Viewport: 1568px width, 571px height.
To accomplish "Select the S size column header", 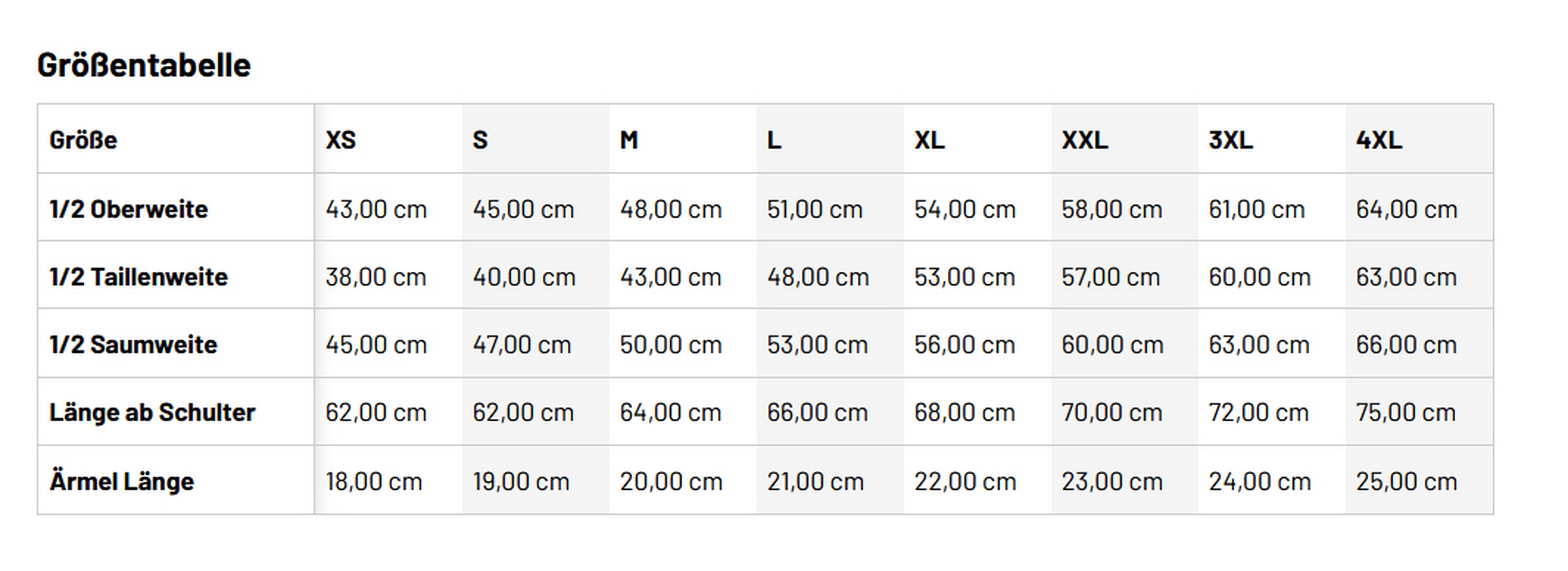I will click(x=480, y=140).
